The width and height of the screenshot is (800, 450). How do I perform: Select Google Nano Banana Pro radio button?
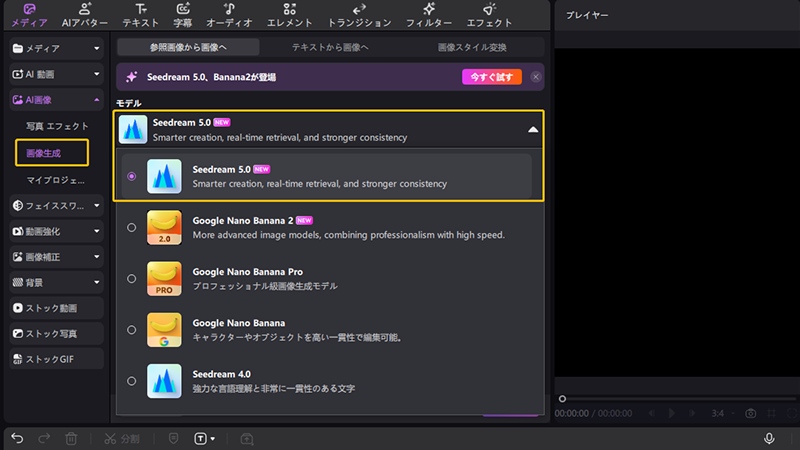pos(132,279)
